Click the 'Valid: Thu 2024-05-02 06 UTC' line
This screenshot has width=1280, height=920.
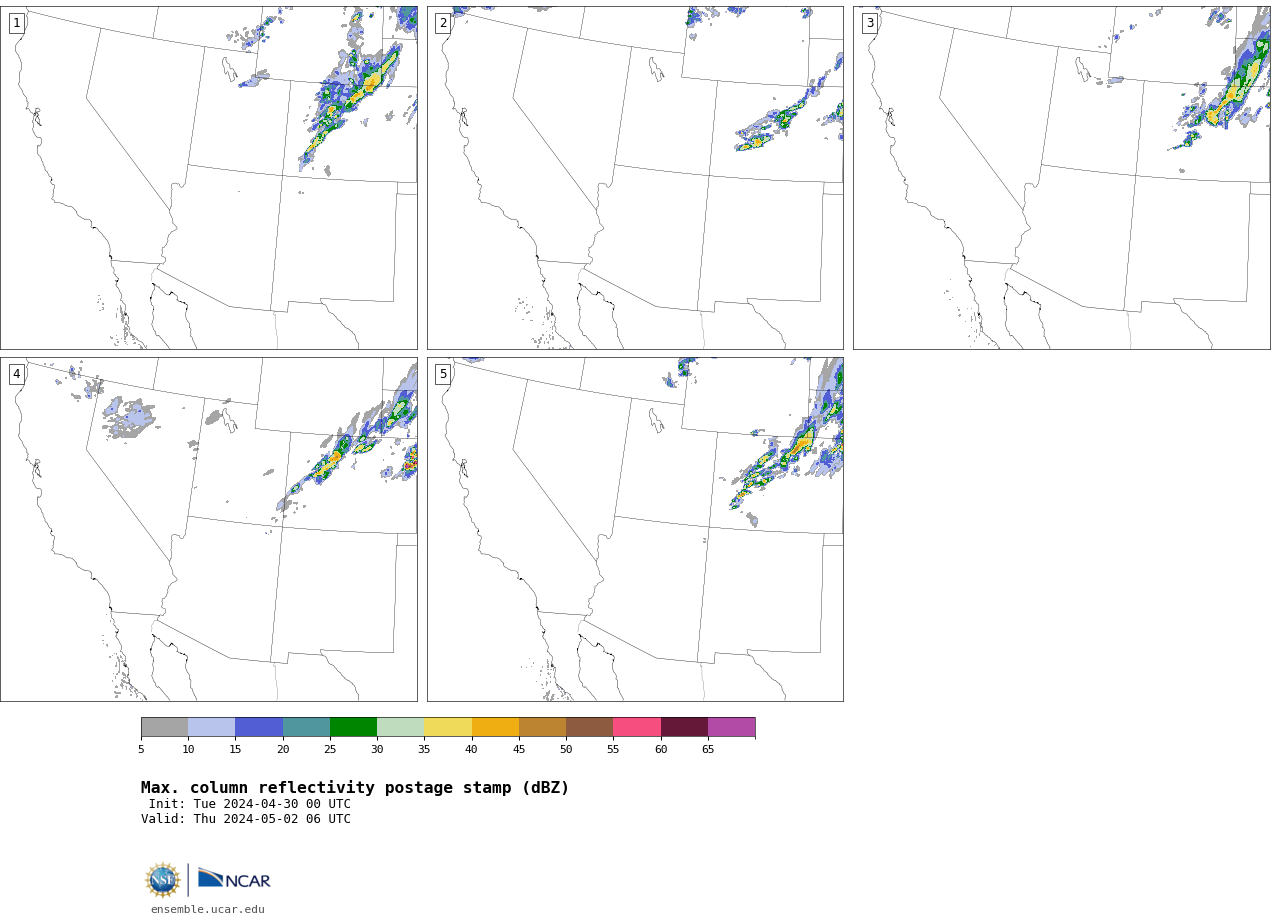point(246,819)
